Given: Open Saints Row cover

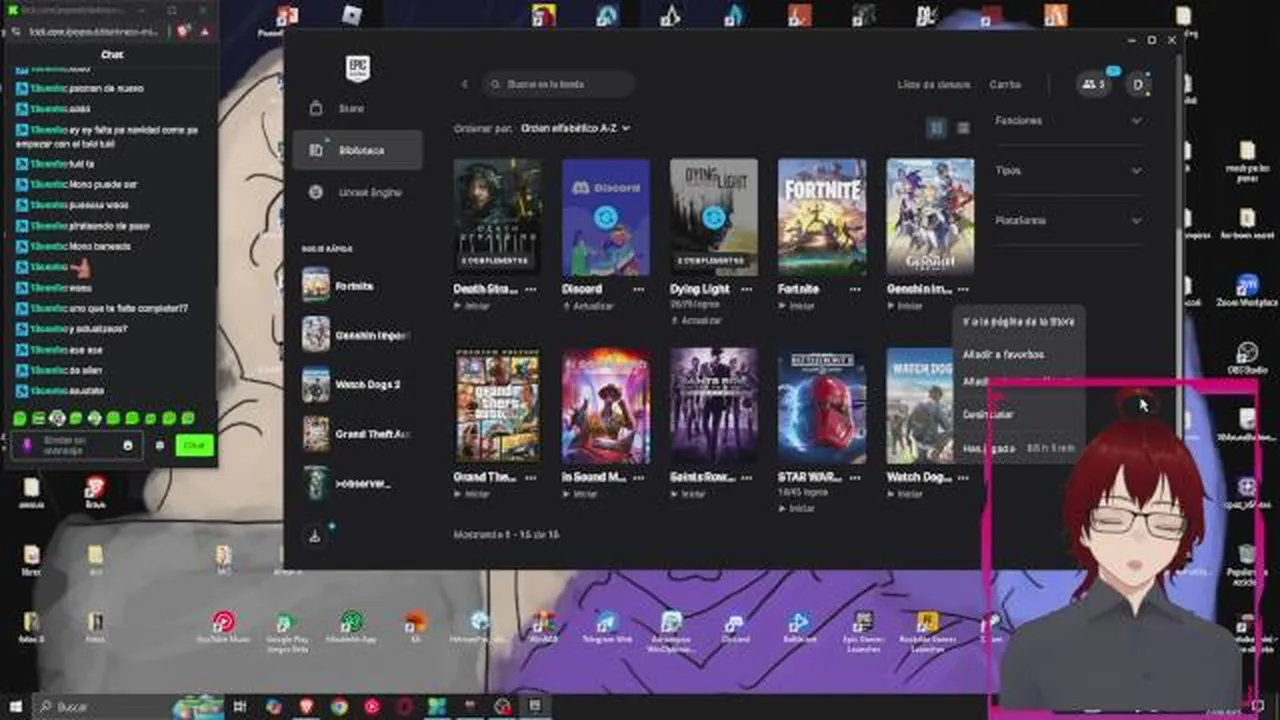Looking at the screenshot, I should click(x=713, y=405).
